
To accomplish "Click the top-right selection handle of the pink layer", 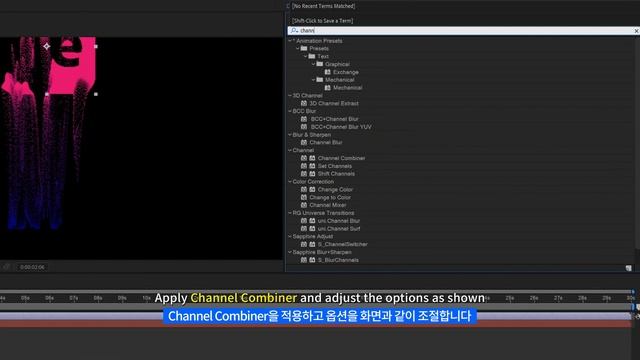I will 96,47.
